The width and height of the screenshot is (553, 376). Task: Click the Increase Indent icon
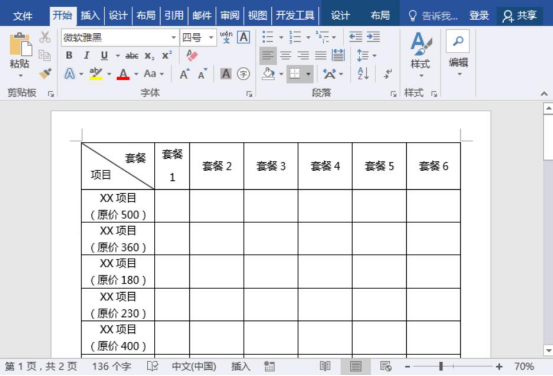373,37
